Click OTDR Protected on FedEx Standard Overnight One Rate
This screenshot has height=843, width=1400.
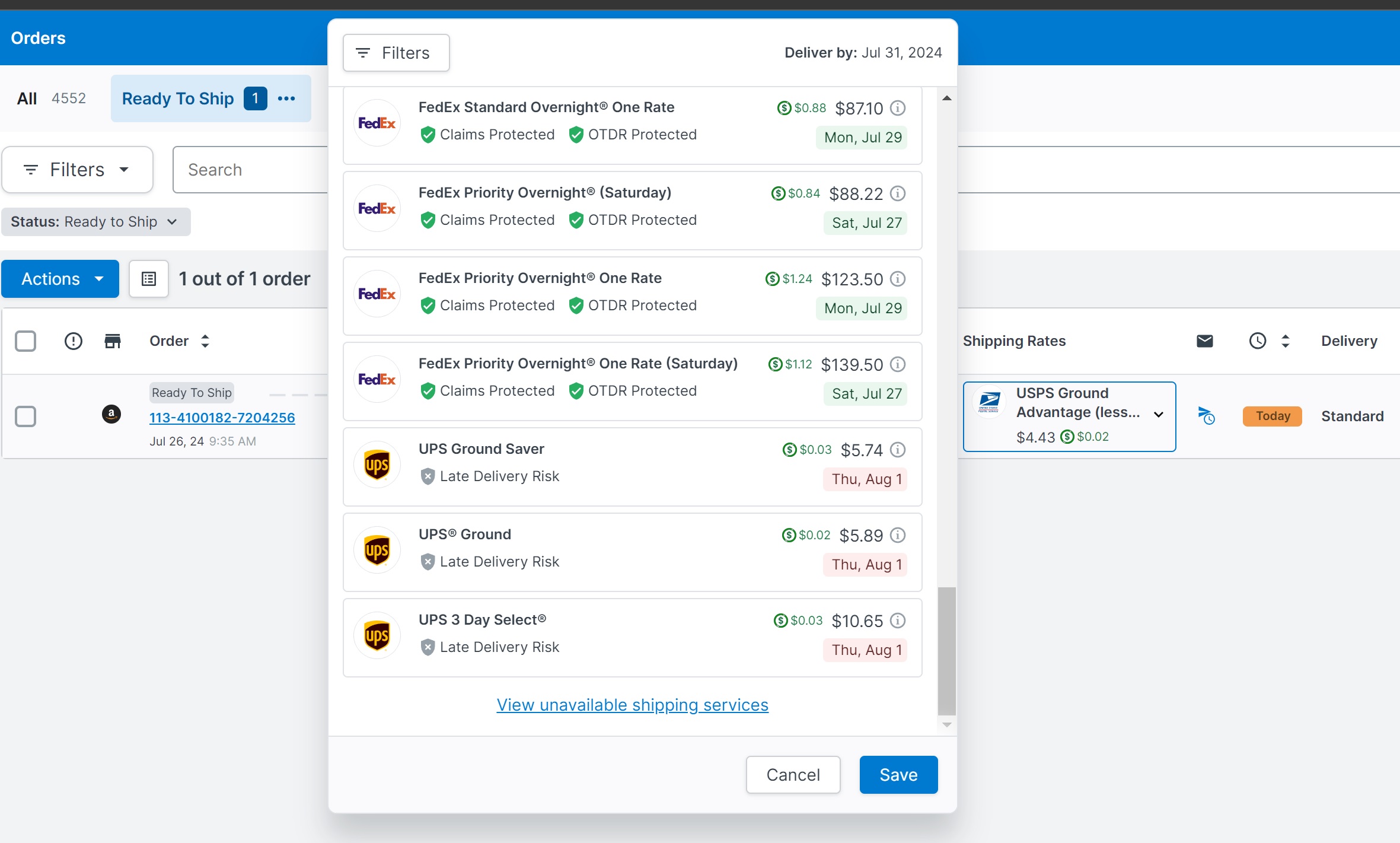click(633, 135)
